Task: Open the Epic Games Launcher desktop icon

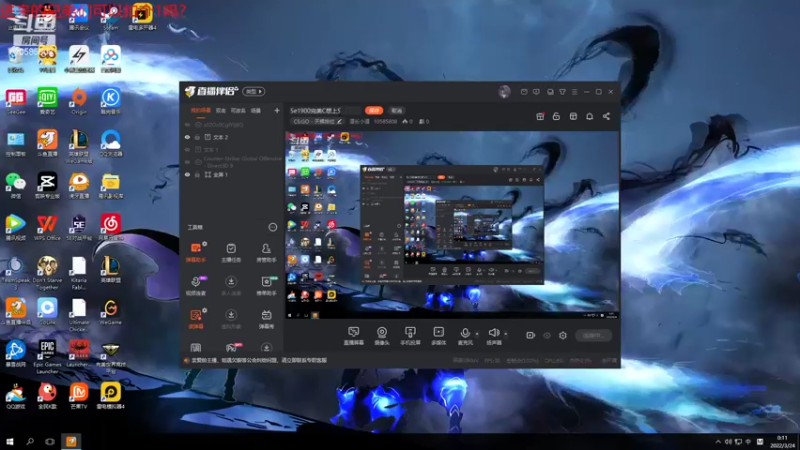Action: click(47, 357)
